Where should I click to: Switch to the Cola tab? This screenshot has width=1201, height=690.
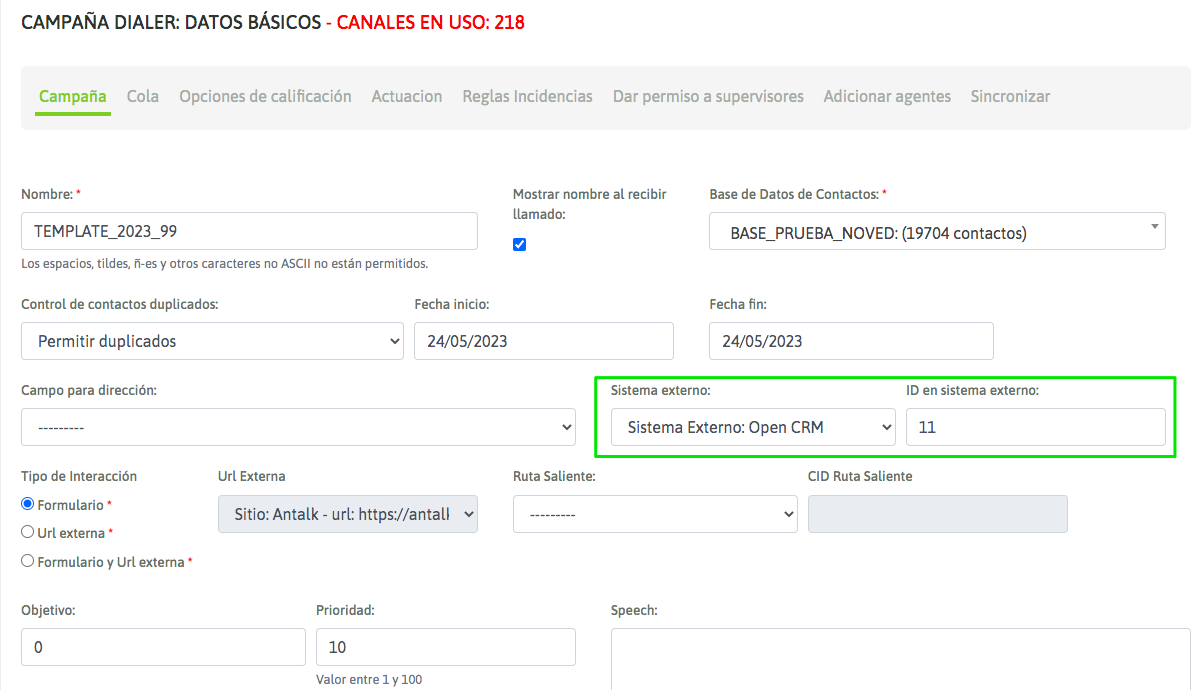[143, 97]
